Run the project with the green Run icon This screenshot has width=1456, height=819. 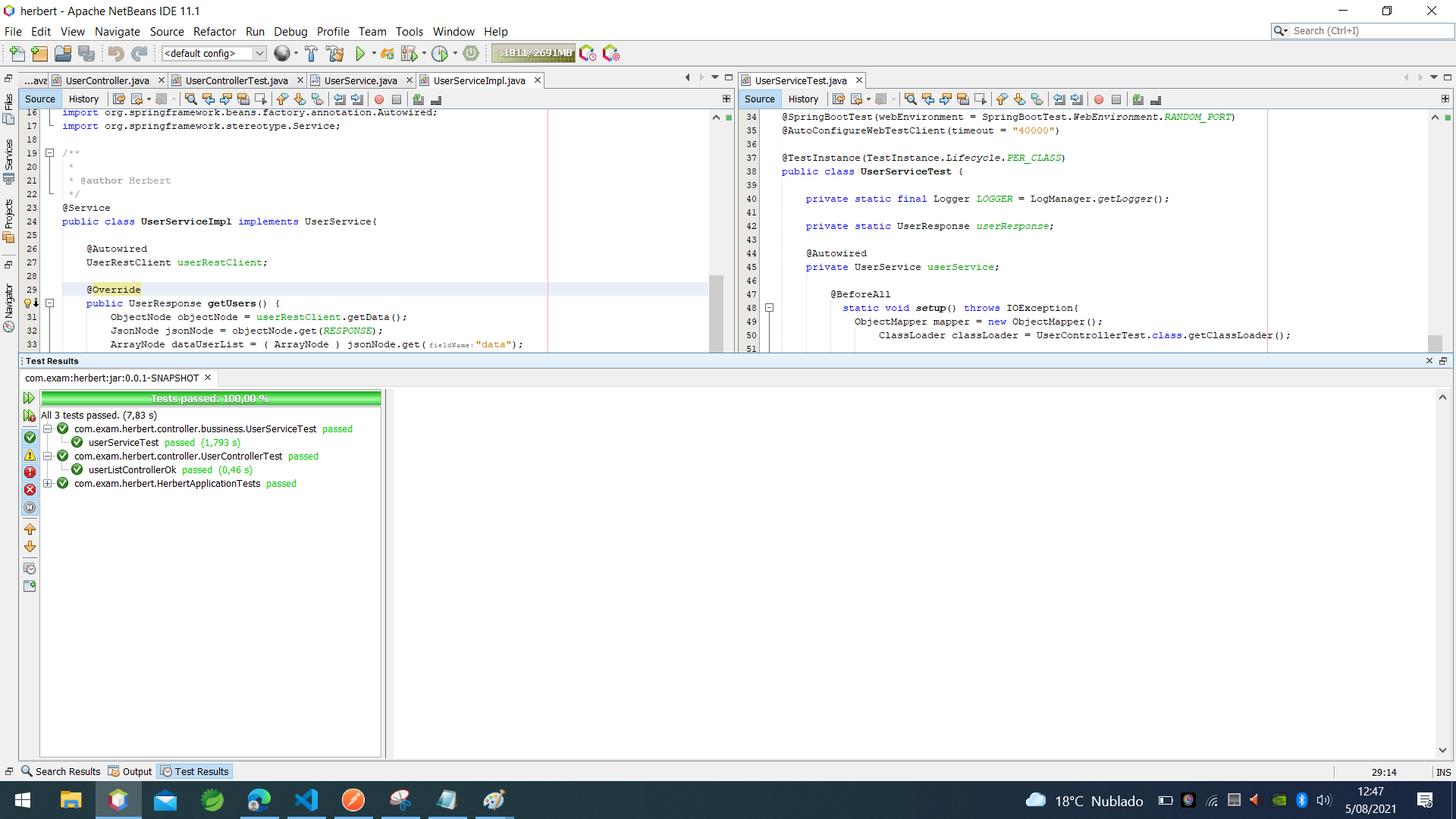click(x=360, y=53)
